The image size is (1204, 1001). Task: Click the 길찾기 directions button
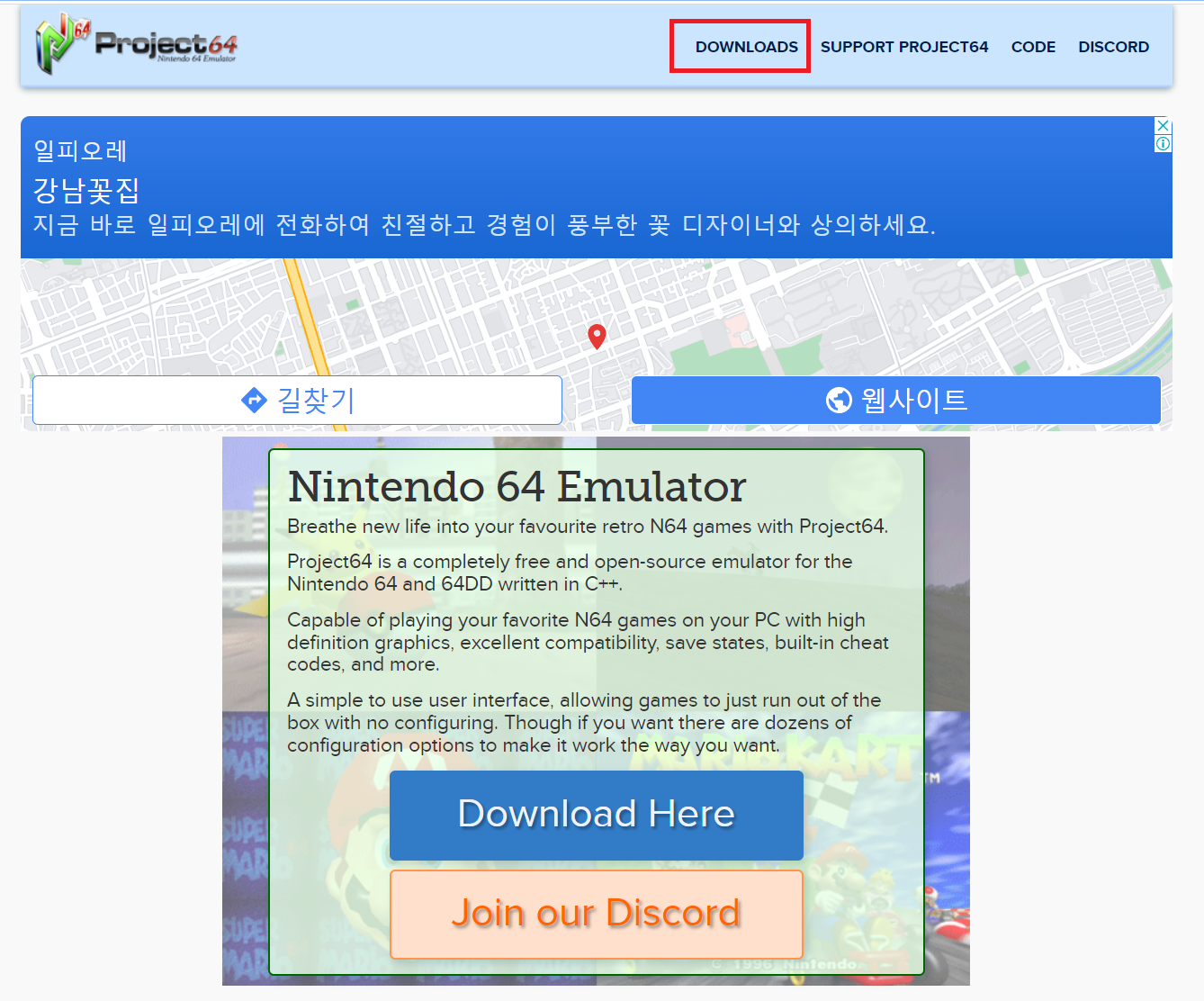click(297, 400)
